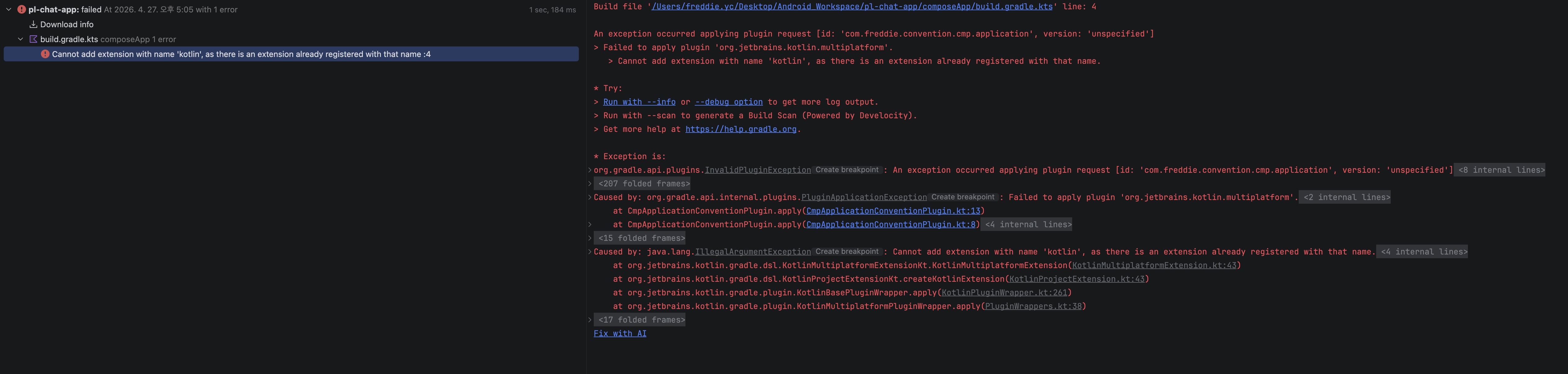Click the '--debug option' link
The image size is (1568, 374).
(729, 102)
